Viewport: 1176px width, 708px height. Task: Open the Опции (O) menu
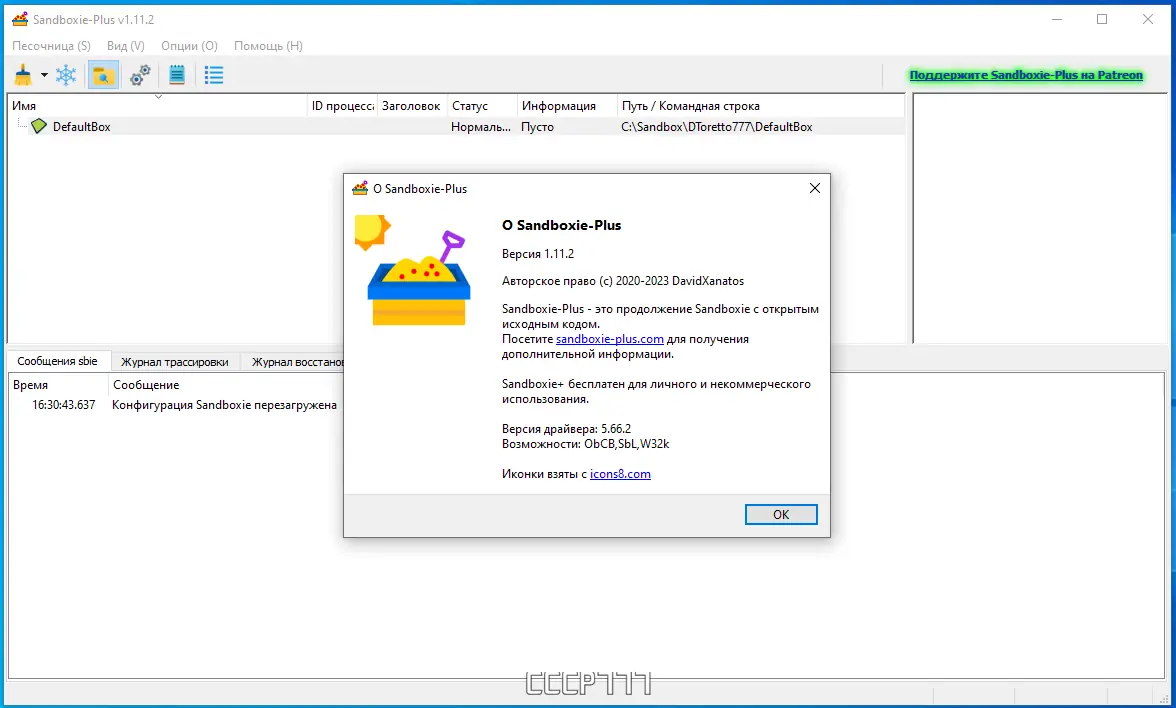[189, 46]
